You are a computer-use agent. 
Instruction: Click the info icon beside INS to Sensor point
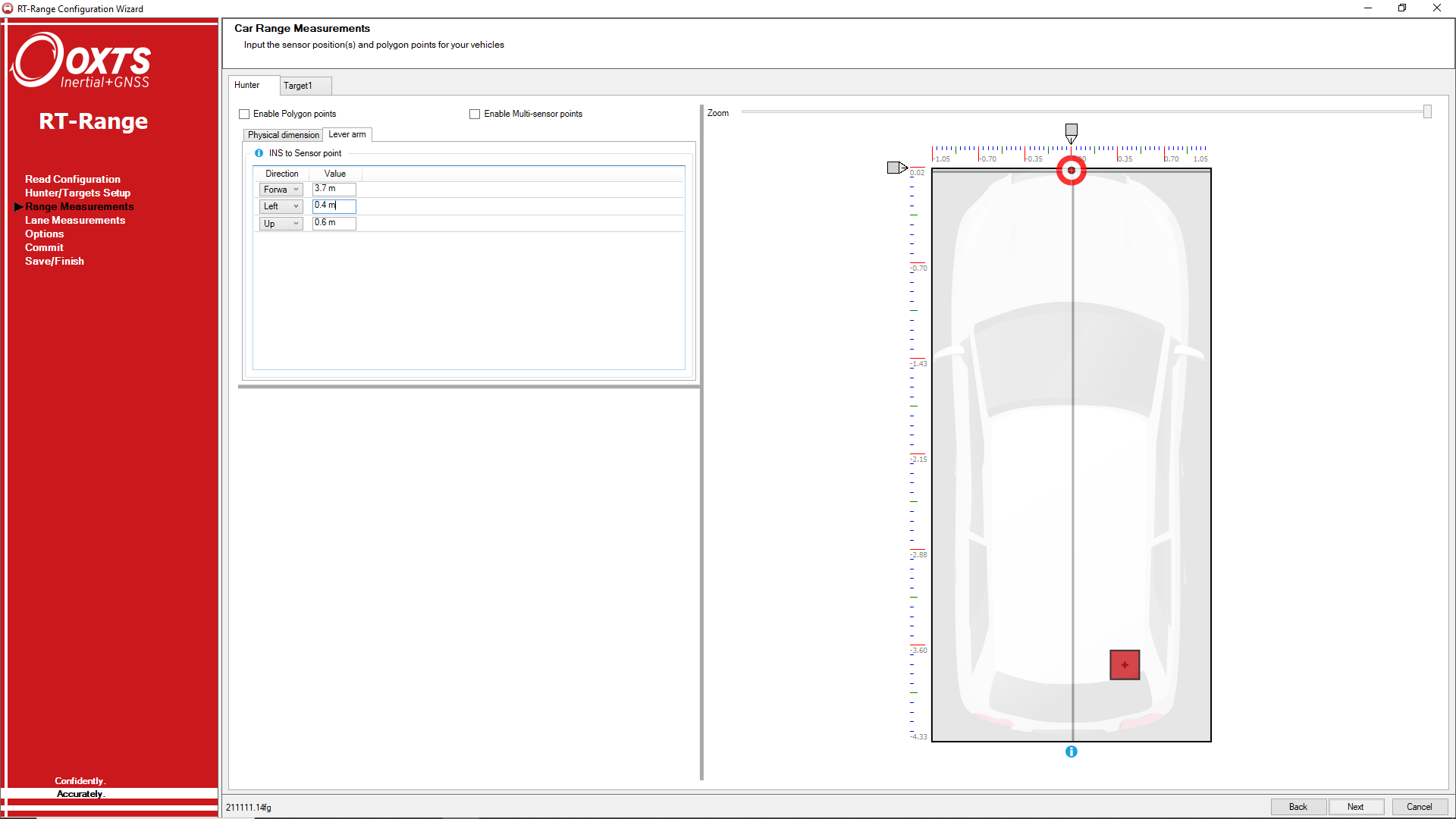point(259,153)
